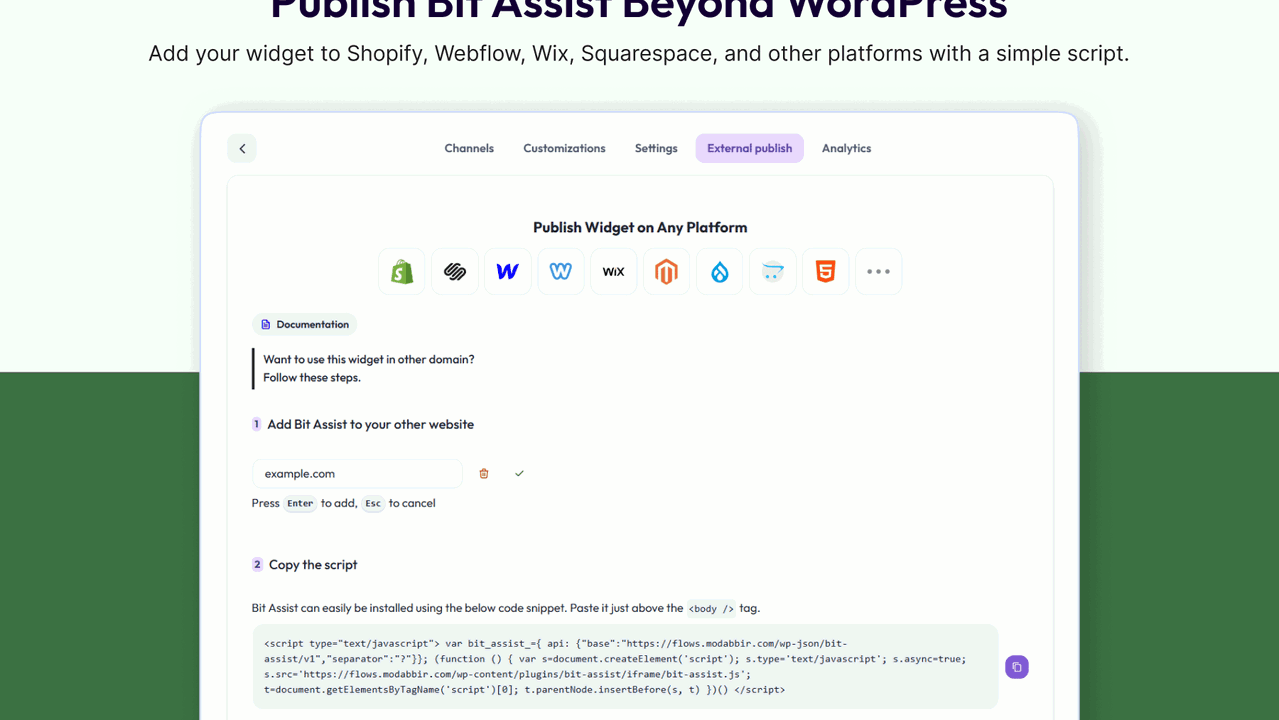Click the 'Publish Widget on Any Platform' heading
This screenshot has width=1279, height=720.
(640, 228)
